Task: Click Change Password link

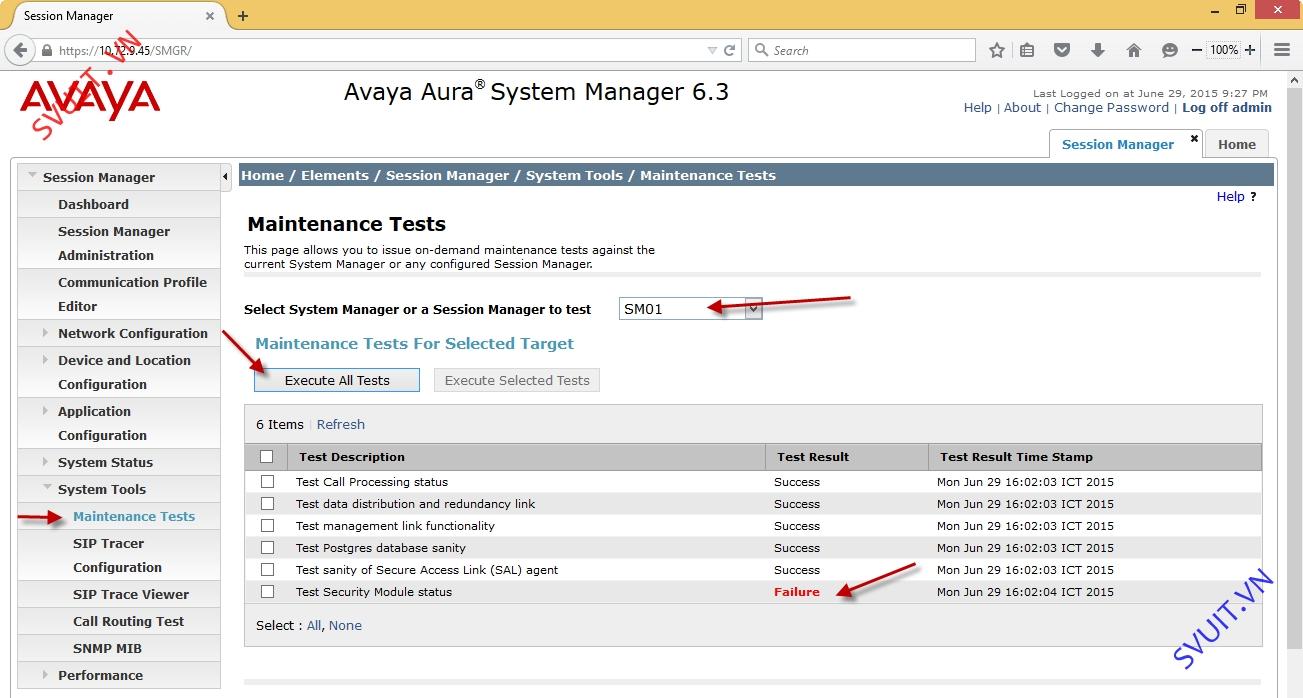Action: tap(1111, 108)
